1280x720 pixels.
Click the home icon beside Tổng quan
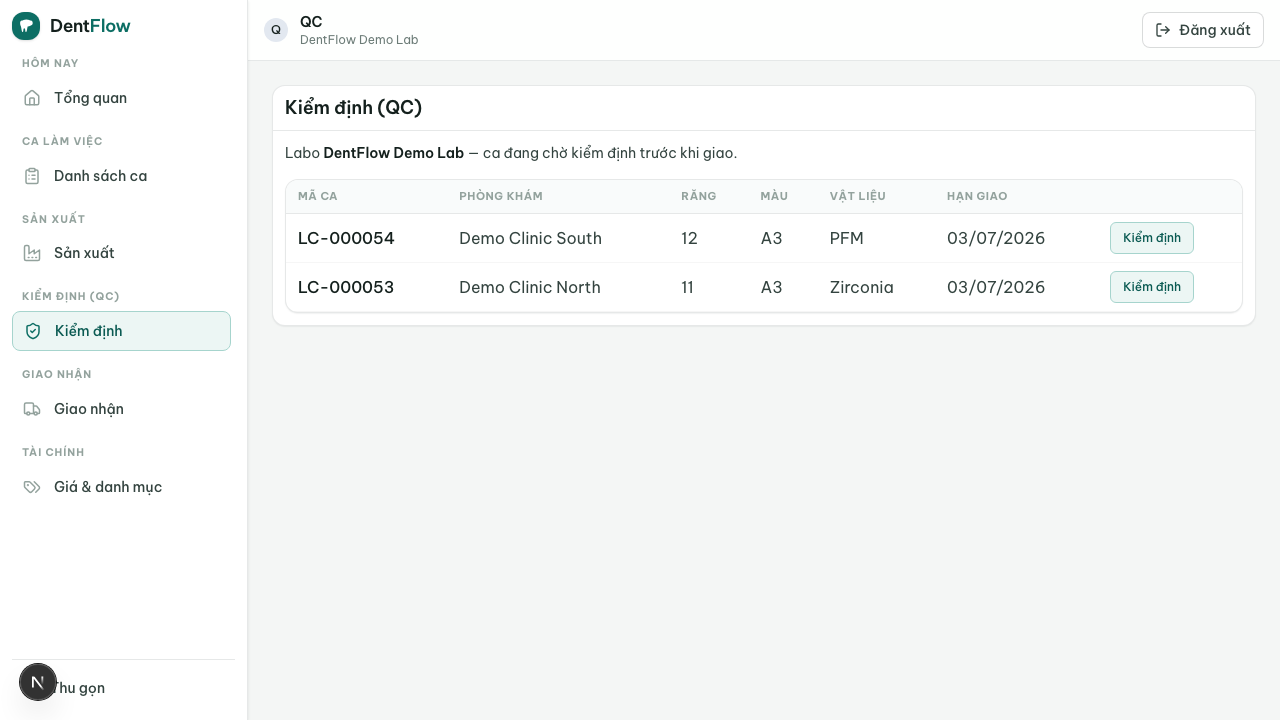pos(32,98)
